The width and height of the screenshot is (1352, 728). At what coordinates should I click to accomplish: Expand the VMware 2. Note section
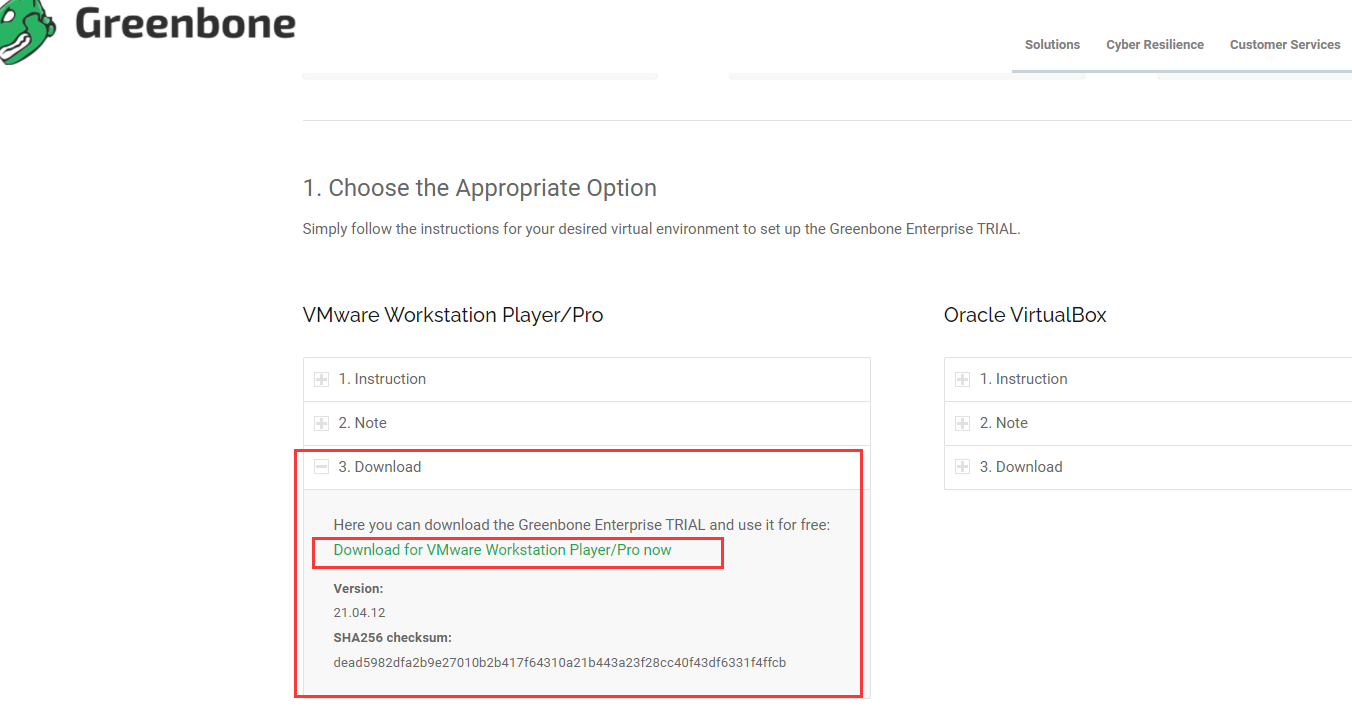(x=587, y=423)
